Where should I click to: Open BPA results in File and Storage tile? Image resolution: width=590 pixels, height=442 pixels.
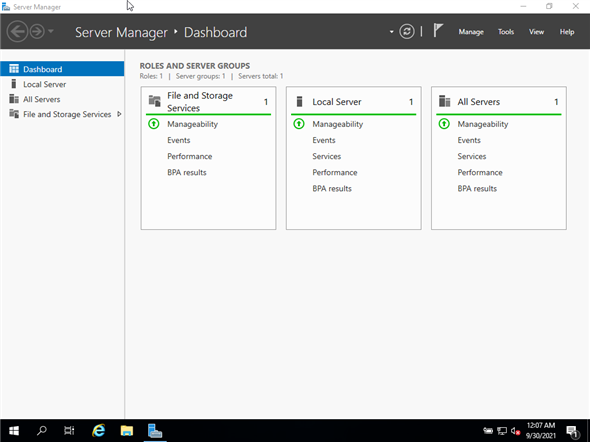187,172
